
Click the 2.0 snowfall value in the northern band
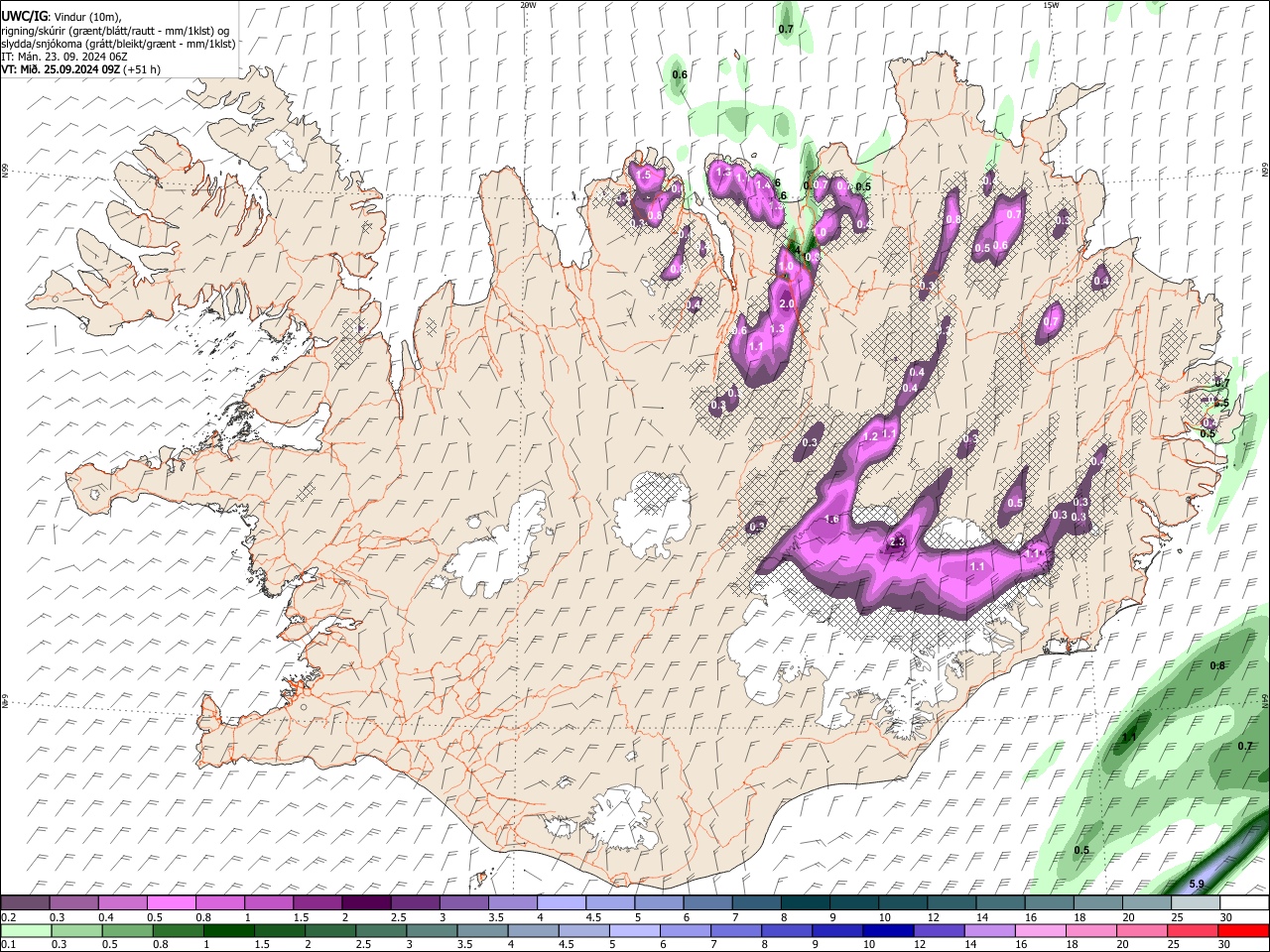(787, 303)
